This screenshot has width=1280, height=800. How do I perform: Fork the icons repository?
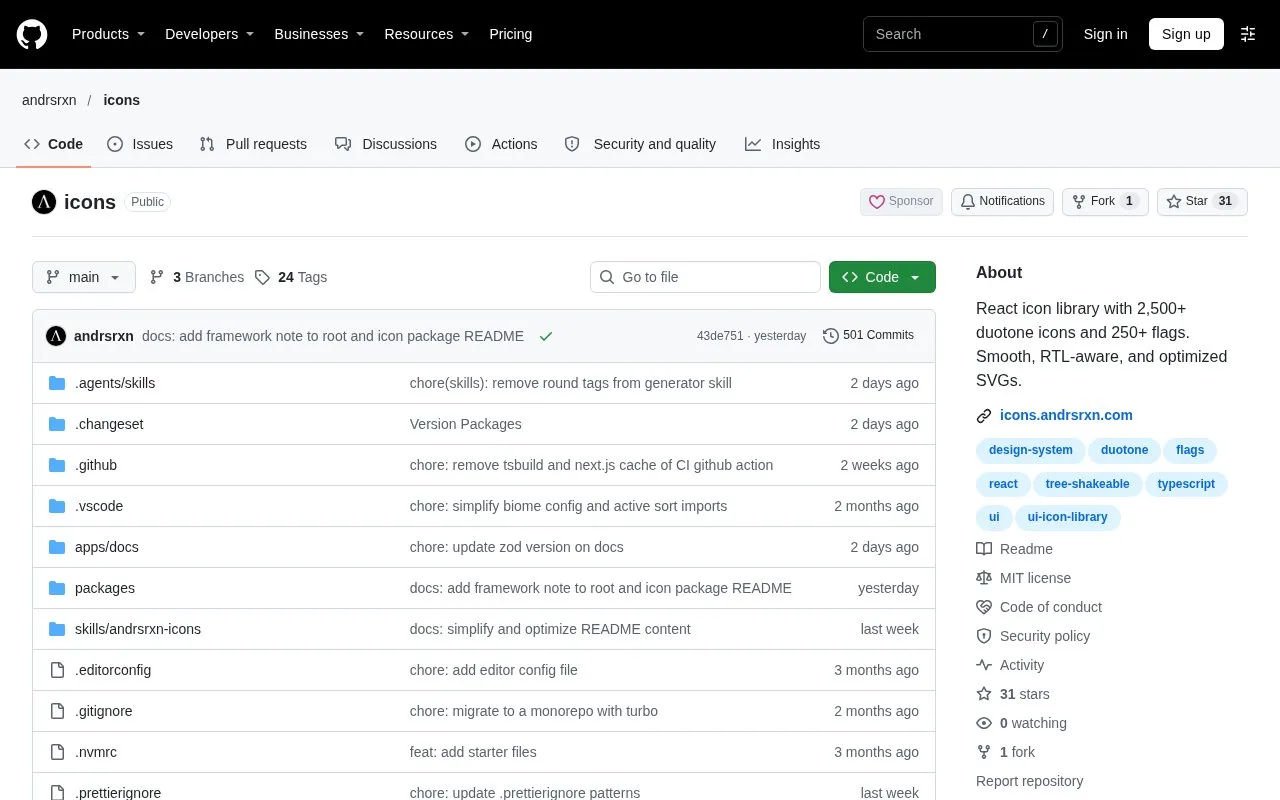pyautogui.click(x=1105, y=201)
